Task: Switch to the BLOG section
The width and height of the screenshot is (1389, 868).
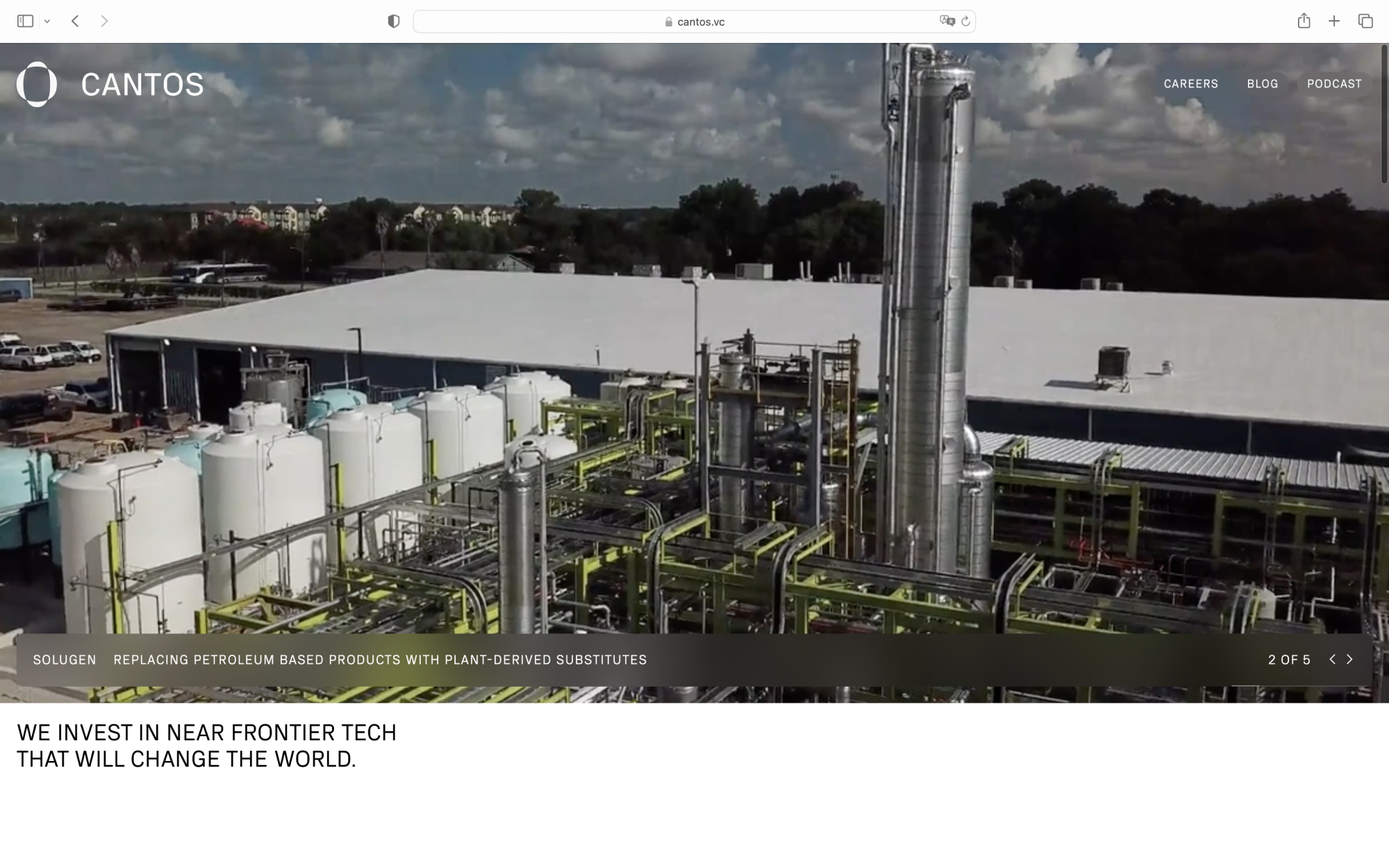Action: coord(1263,84)
